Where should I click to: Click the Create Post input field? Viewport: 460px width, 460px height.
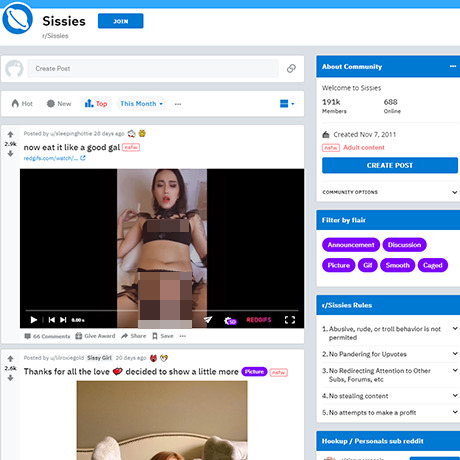coord(153,68)
